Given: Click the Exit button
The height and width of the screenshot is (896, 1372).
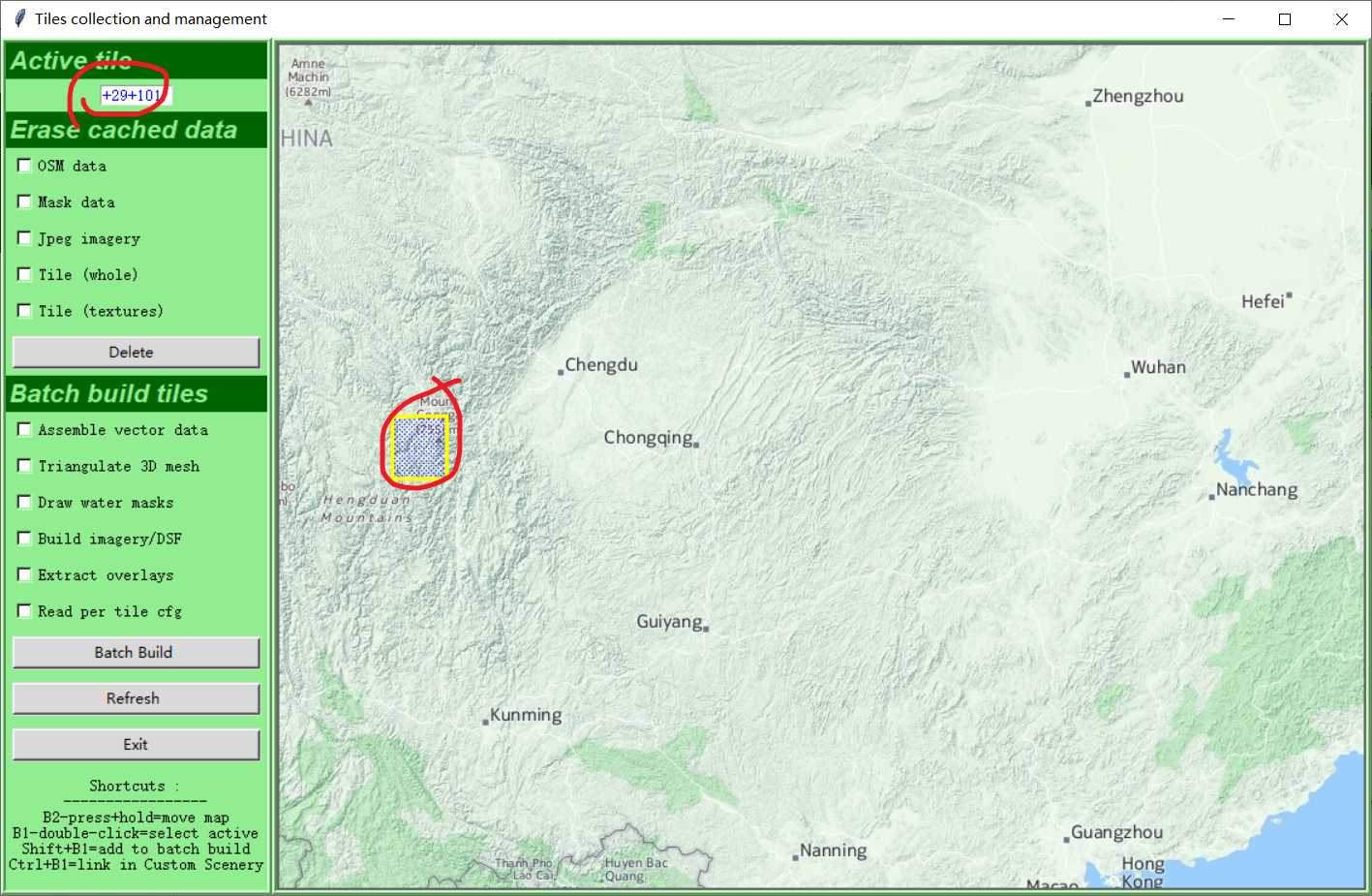Looking at the screenshot, I should (136, 745).
